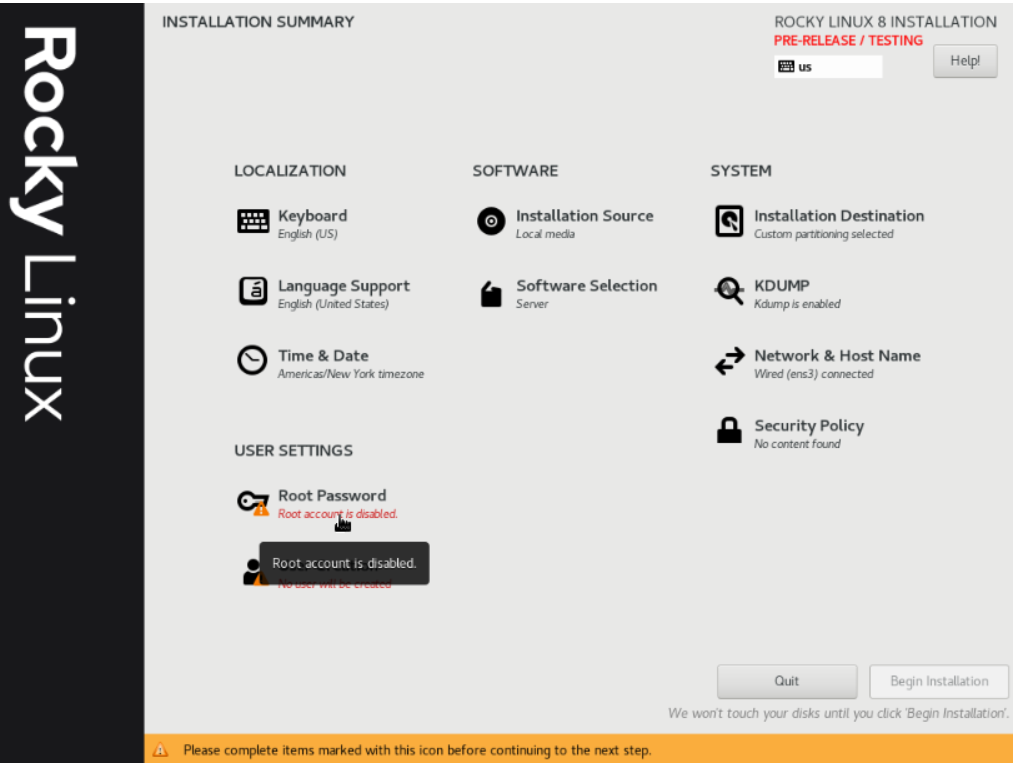This screenshot has height=764, width=1017.
Task: Open the Keyboard settings spoke
Action: coord(292,223)
